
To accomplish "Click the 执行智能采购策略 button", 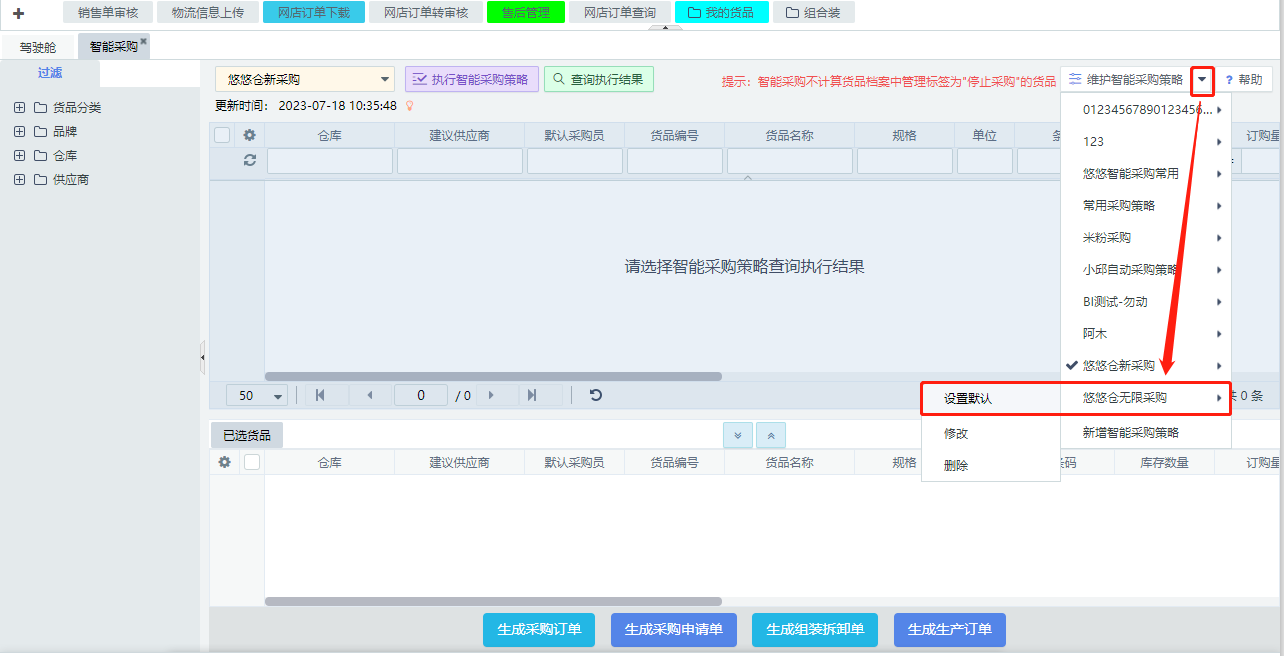I will point(471,80).
